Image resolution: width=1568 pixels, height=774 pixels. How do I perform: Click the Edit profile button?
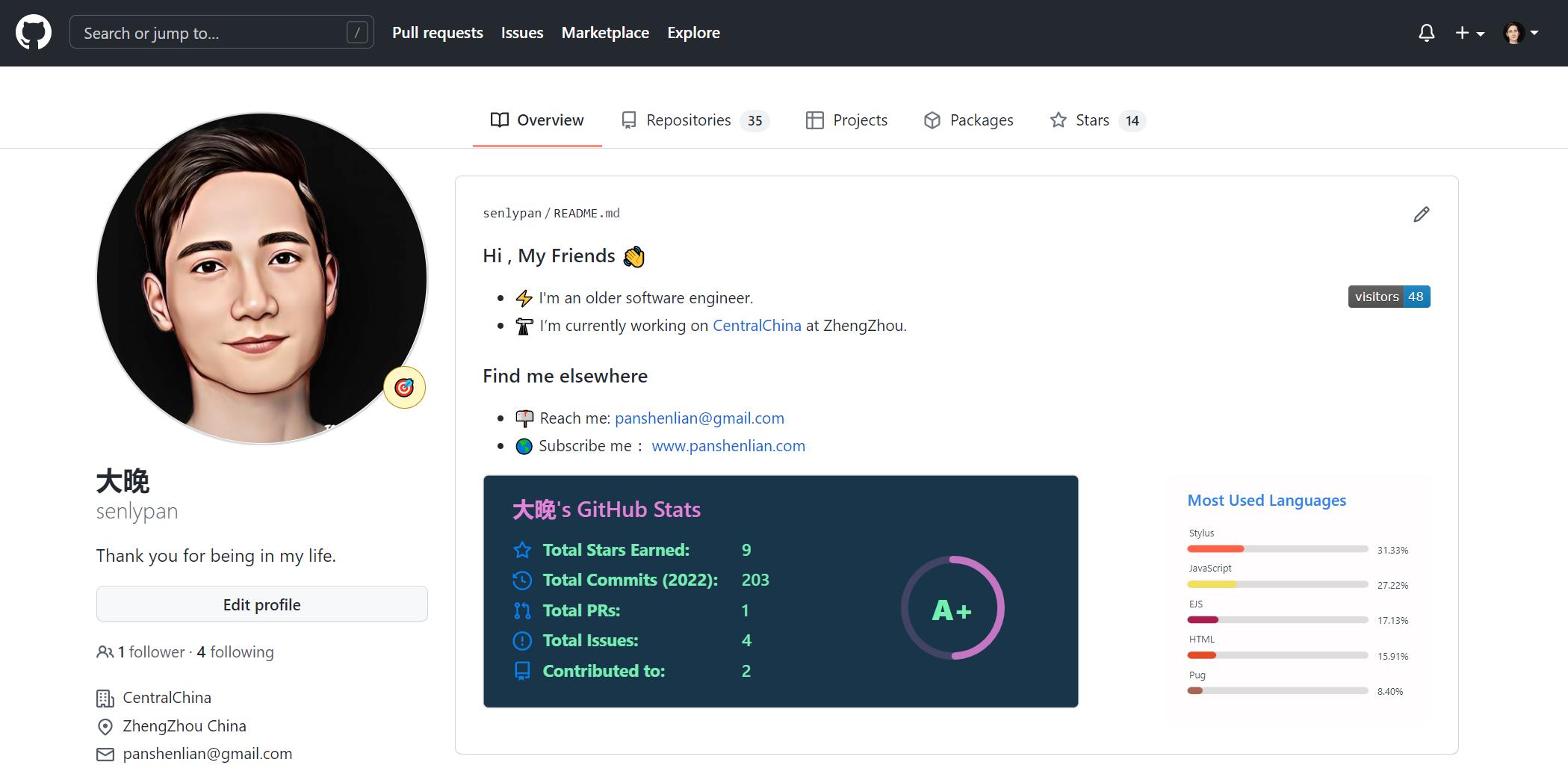(261, 604)
